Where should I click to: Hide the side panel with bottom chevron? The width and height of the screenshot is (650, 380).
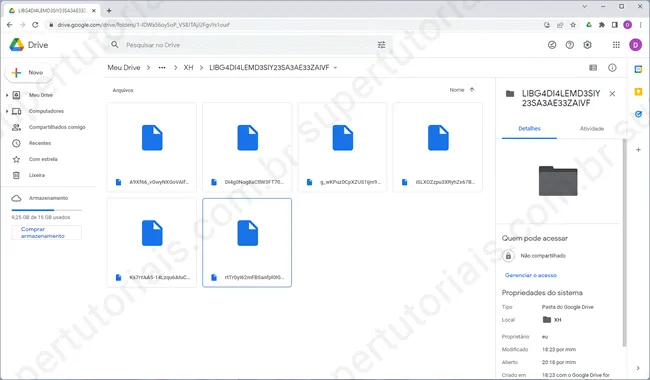638,368
